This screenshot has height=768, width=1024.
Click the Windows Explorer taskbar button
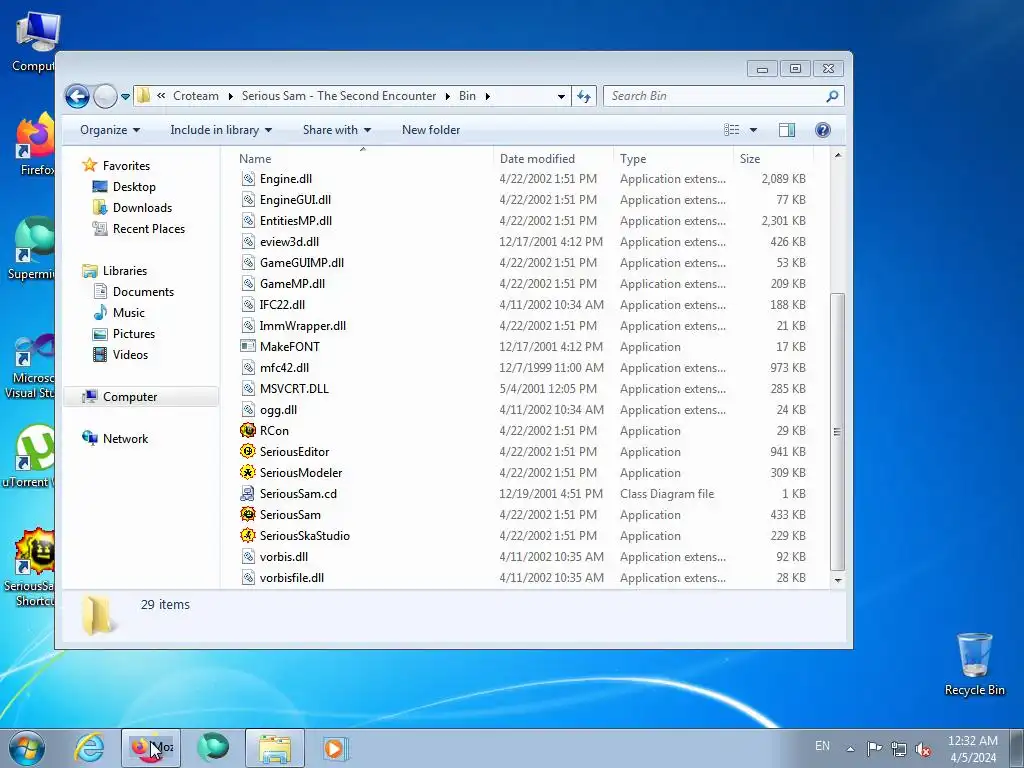click(x=275, y=748)
